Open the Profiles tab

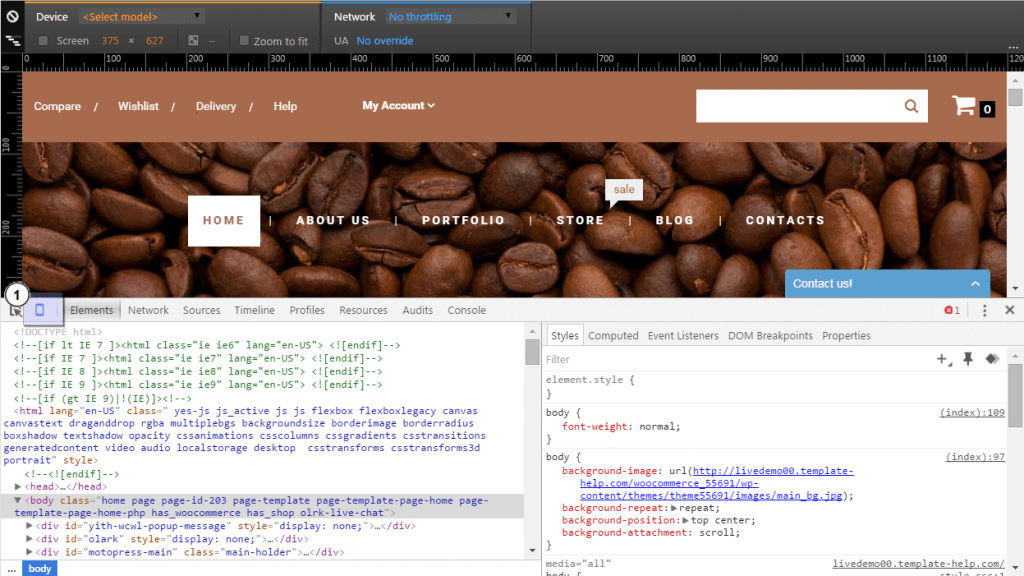(x=307, y=310)
